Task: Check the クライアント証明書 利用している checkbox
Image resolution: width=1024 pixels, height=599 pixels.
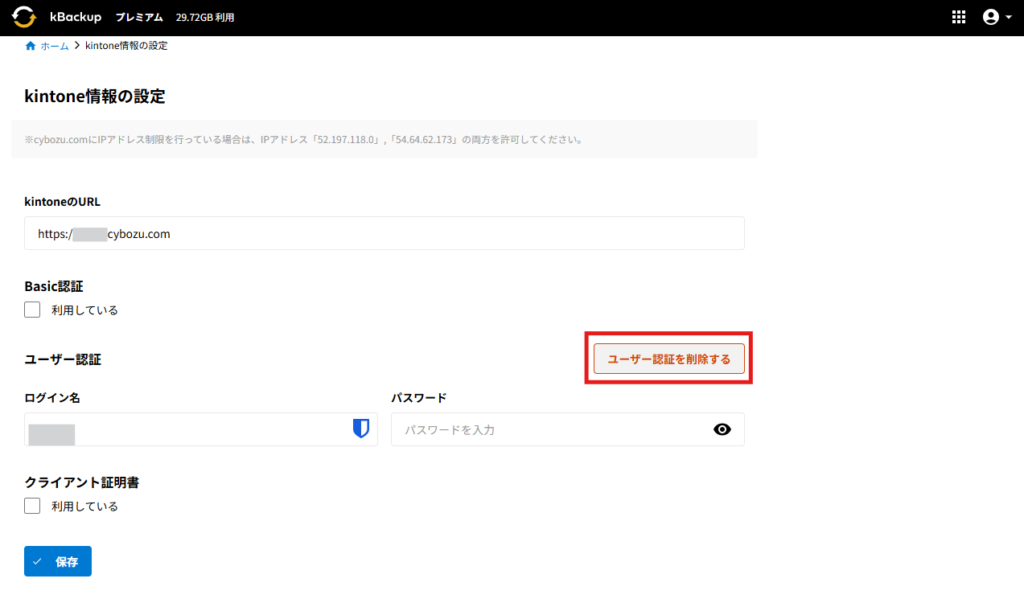Action: [x=33, y=506]
